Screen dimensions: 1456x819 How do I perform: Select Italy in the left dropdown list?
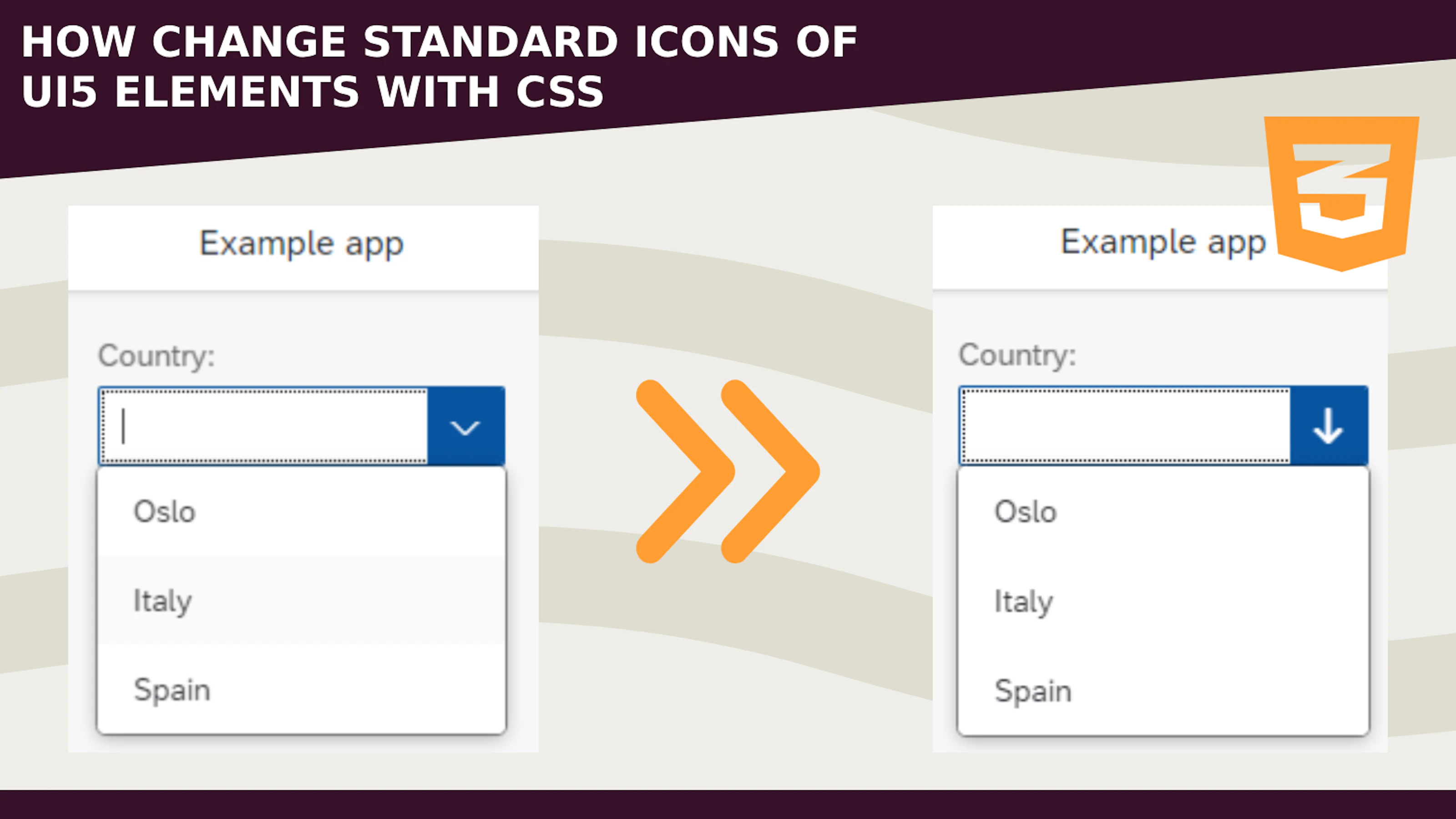coord(163,601)
